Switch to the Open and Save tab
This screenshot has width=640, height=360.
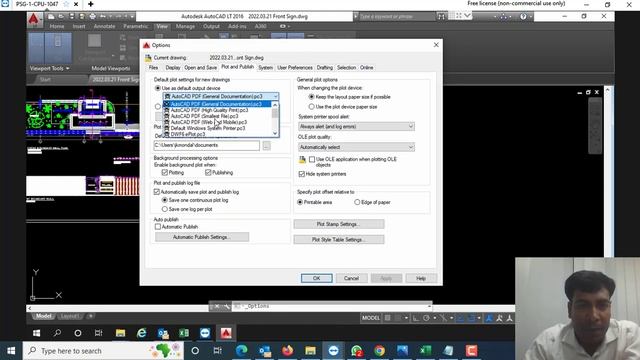(x=200, y=68)
